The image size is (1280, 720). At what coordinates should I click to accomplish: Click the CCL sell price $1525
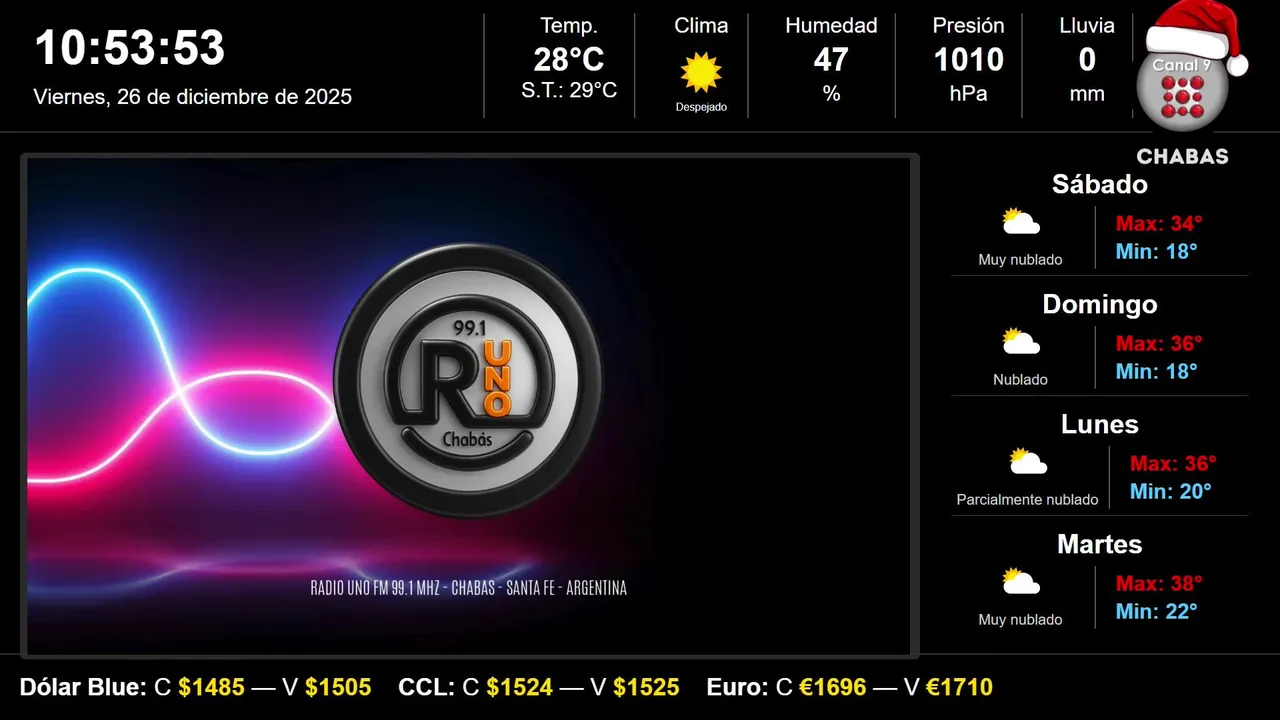point(646,687)
